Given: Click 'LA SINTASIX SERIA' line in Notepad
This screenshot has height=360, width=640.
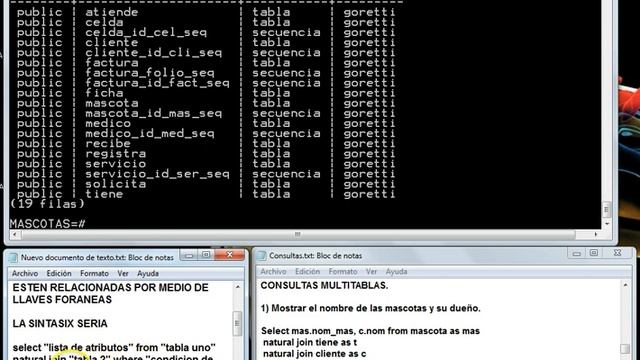Looking at the screenshot, I should pos(60,324).
